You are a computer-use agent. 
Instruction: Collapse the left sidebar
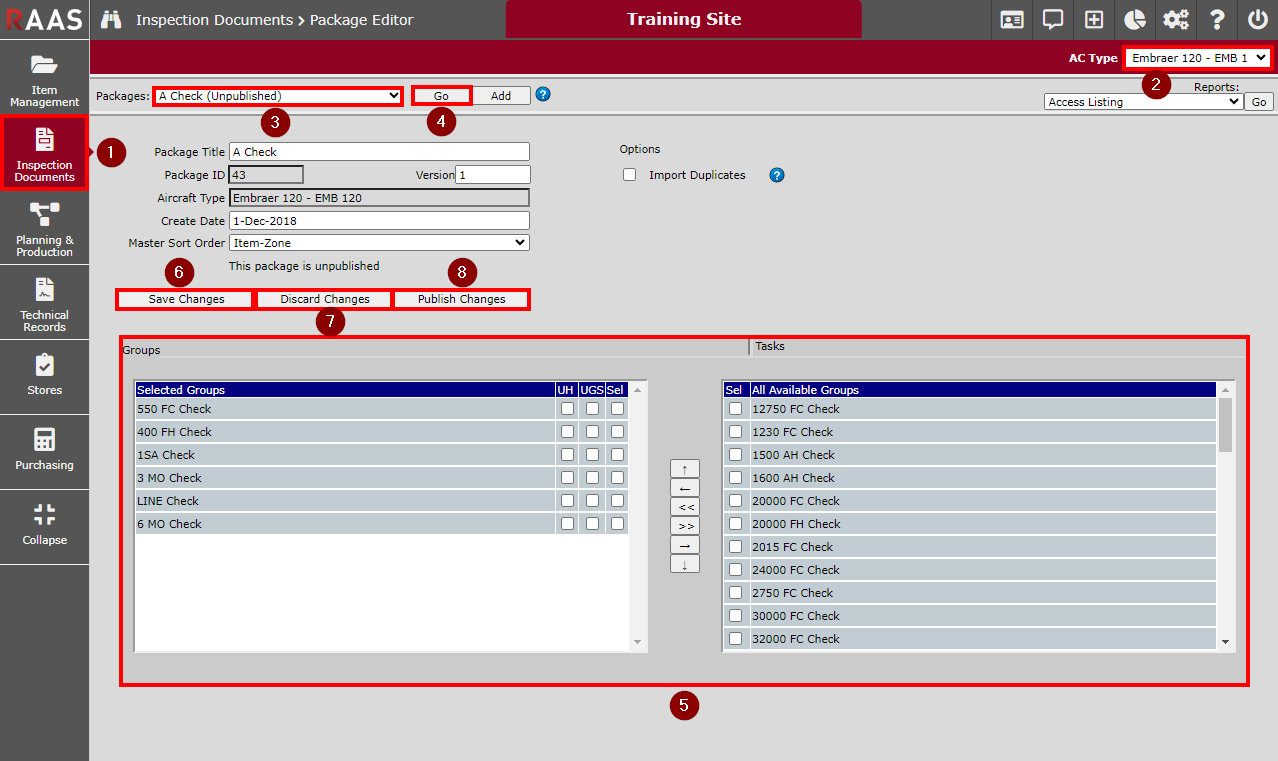point(44,526)
